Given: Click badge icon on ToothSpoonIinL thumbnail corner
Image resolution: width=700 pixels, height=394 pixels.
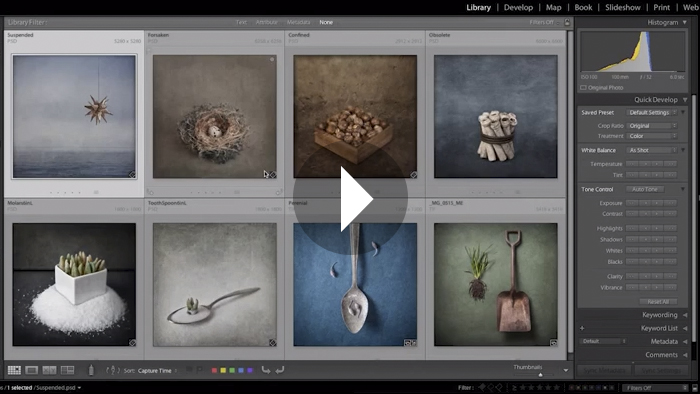Looking at the screenshot, I should (x=273, y=343).
